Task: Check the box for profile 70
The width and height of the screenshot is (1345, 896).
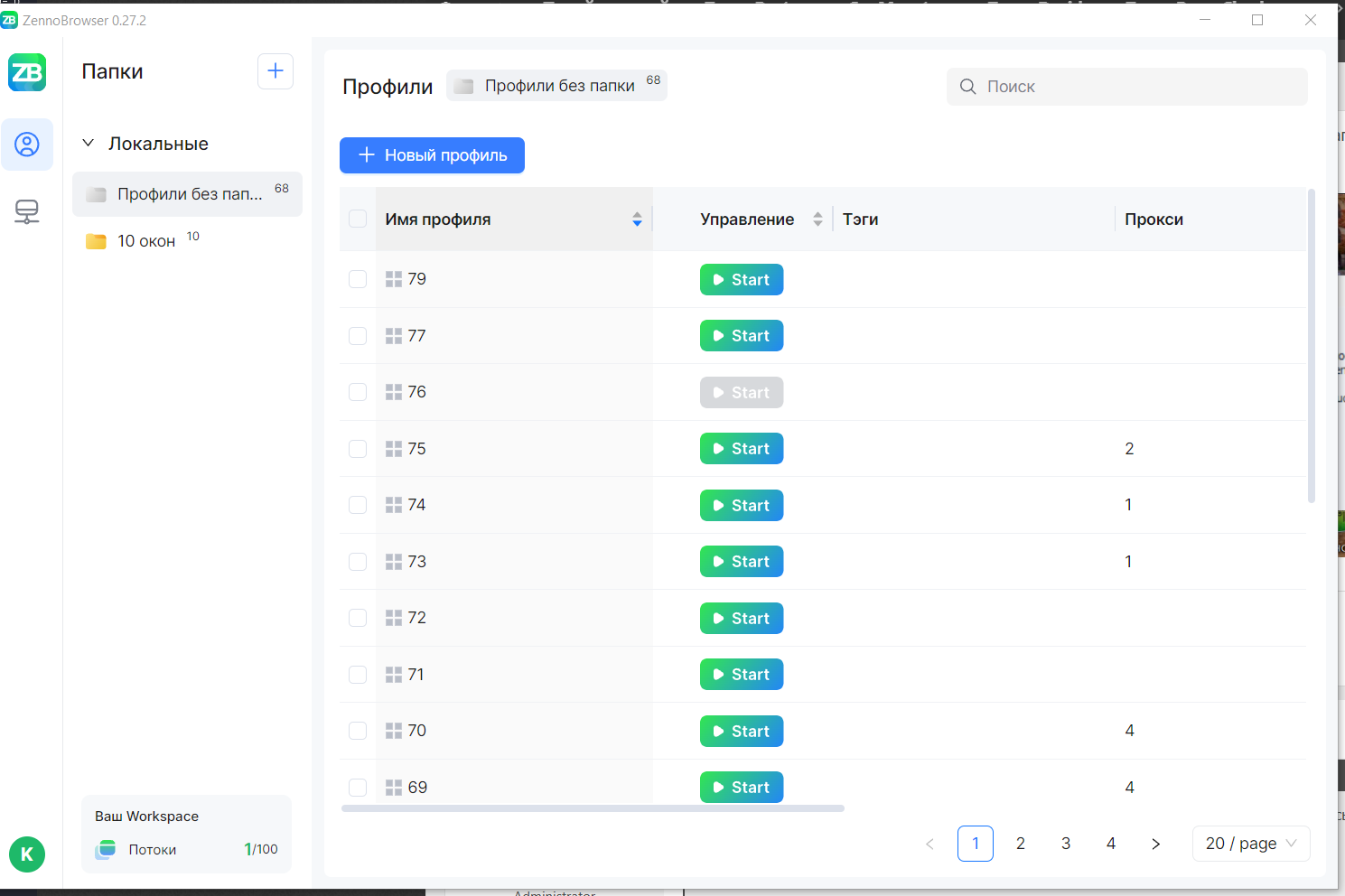Action: coord(358,731)
